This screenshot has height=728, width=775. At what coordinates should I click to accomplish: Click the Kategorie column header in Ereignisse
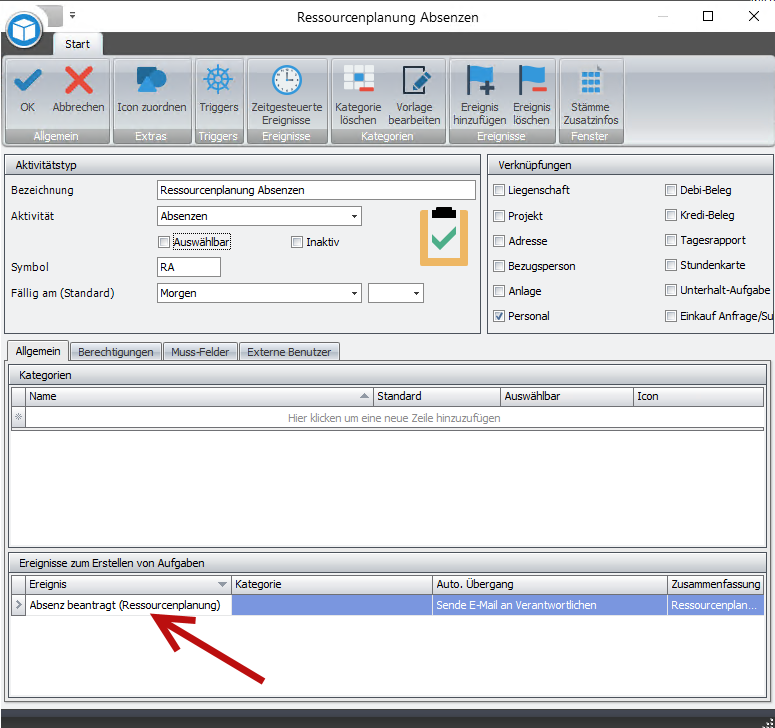tap(332, 584)
